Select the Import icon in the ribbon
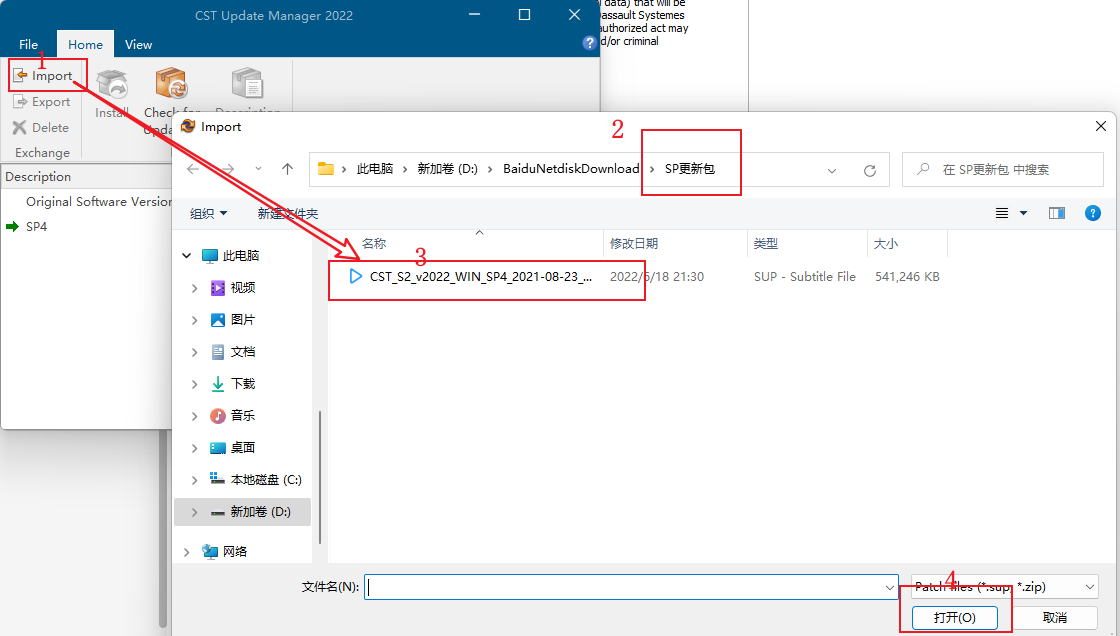This screenshot has width=1120, height=636. (x=46, y=74)
